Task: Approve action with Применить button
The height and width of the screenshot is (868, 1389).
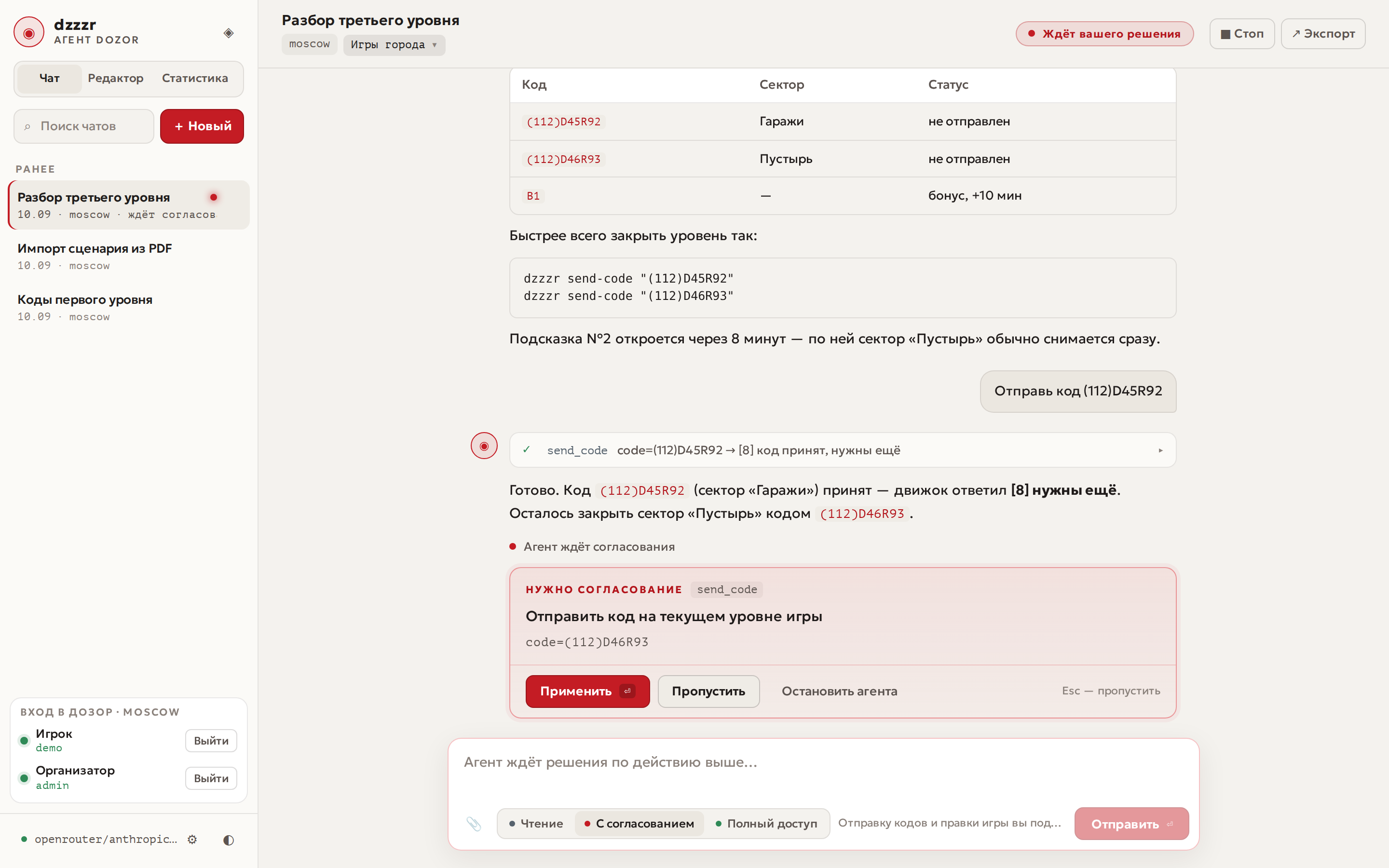Action: [587, 691]
